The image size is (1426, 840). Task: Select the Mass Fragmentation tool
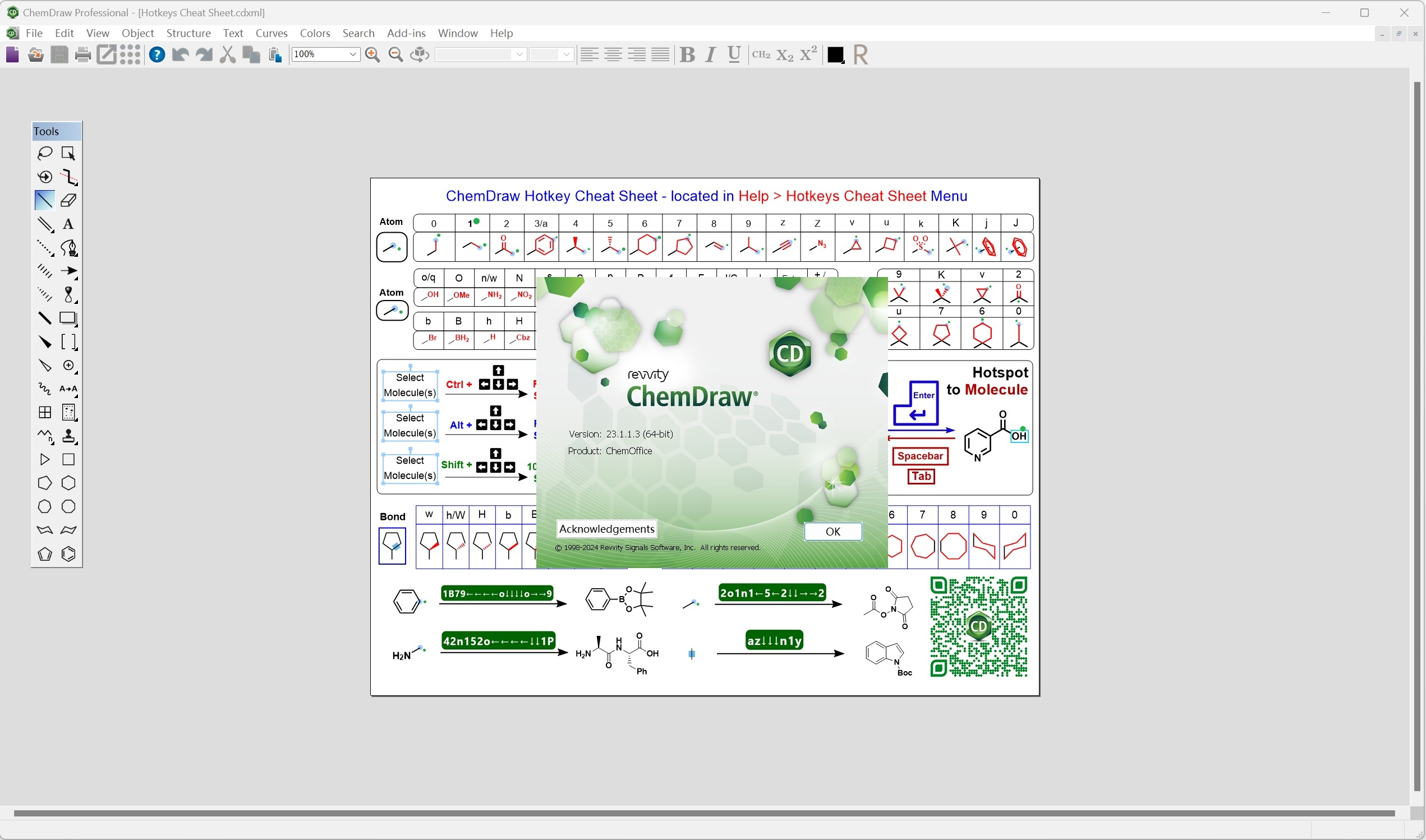tap(68, 177)
